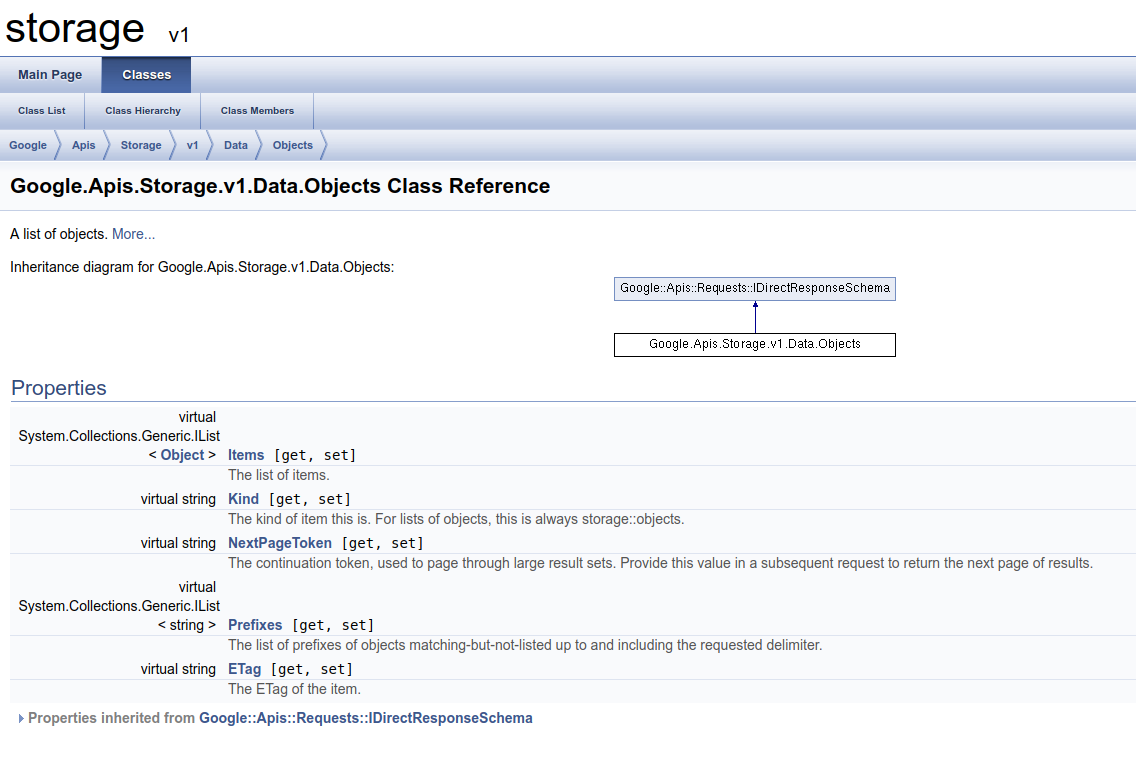
Task: View the Class Members listing
Action: [x=256, y=111]
